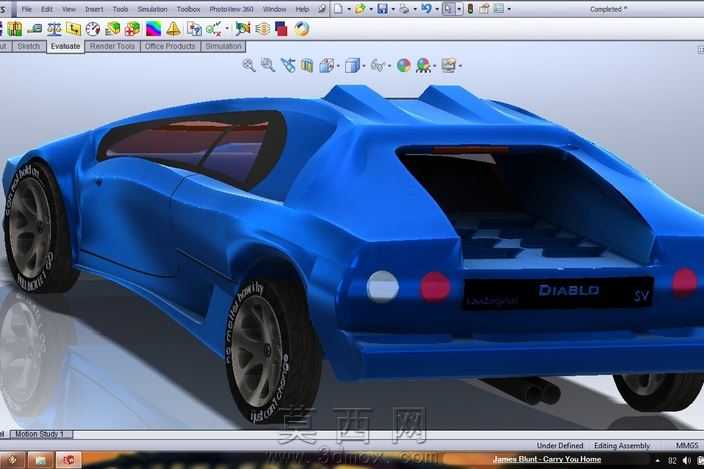The width and height of the screenshot is (704, 469).
Task: Open the View Settings icon
Action: (449, 66)
